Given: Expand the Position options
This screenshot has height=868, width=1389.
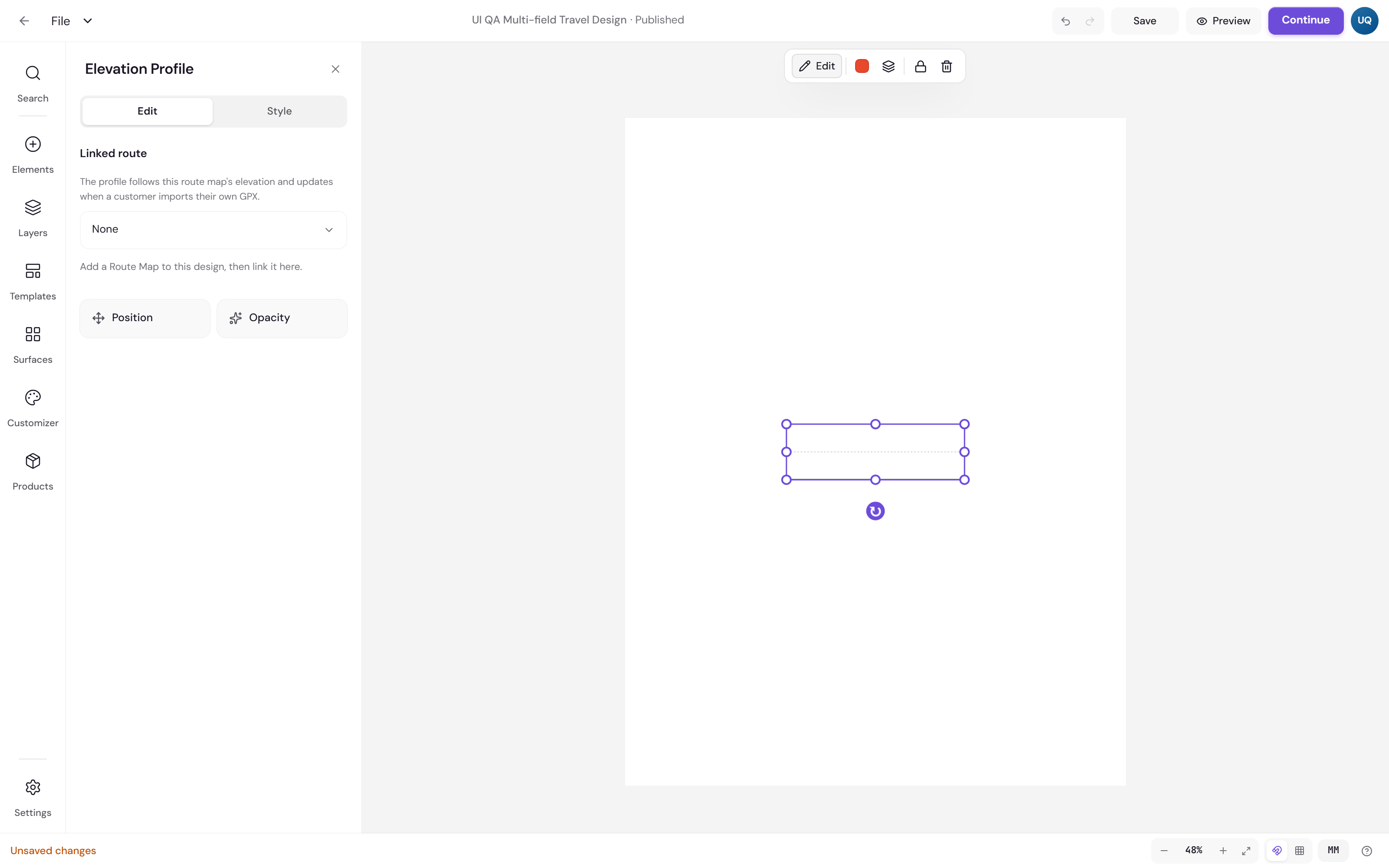Looking at the screenshot, I should 145,318.
